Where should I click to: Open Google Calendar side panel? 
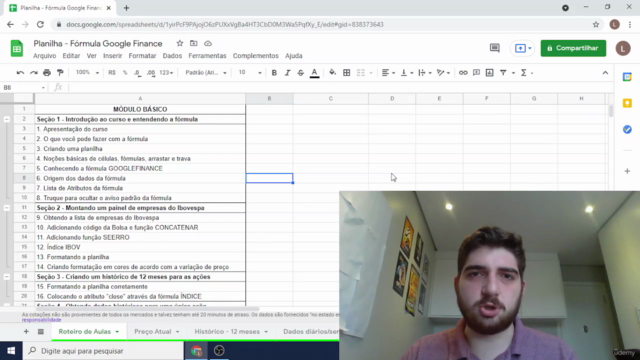[627, 77]
